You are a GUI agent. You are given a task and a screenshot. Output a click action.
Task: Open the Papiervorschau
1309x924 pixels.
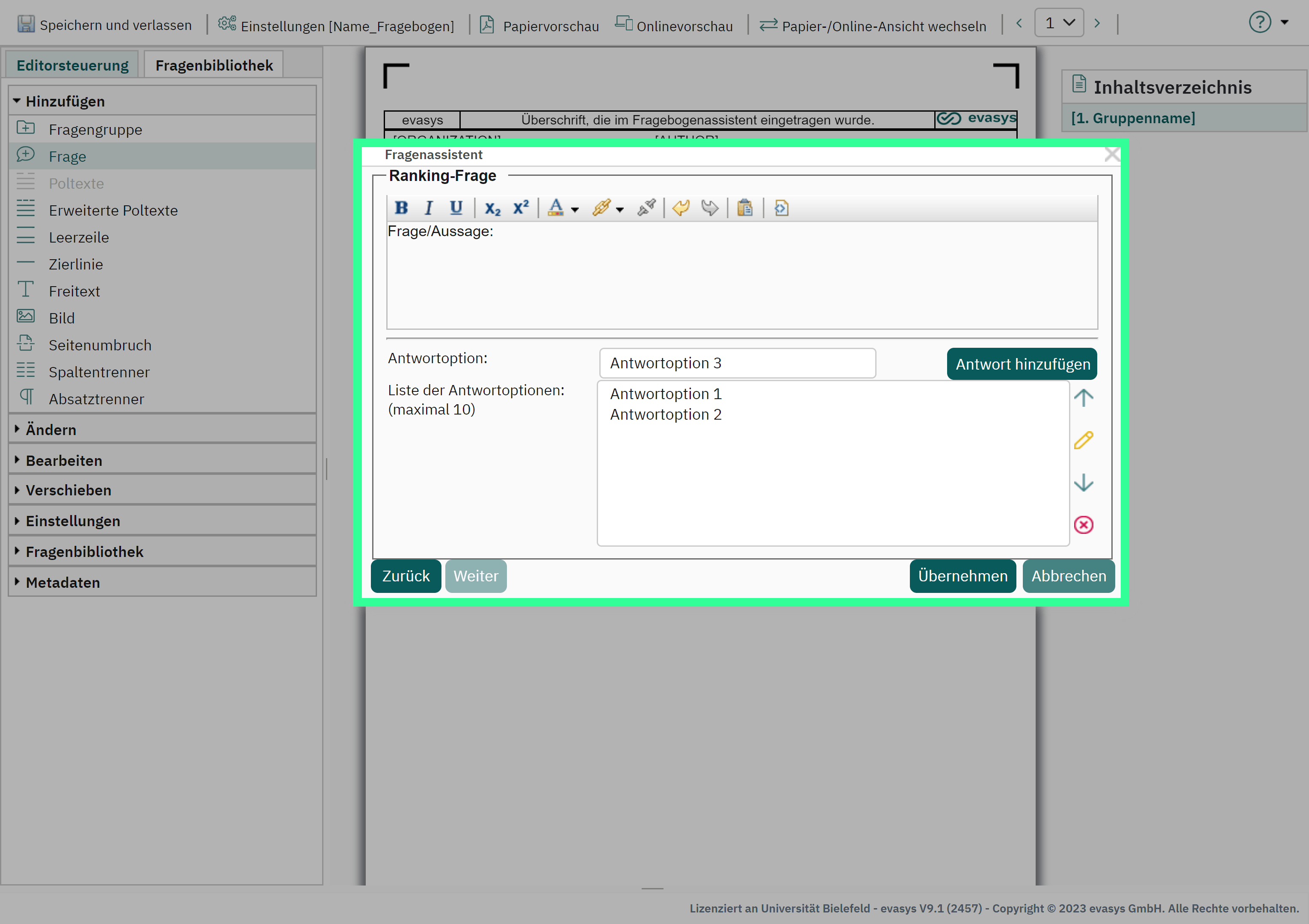click(540, 24)
